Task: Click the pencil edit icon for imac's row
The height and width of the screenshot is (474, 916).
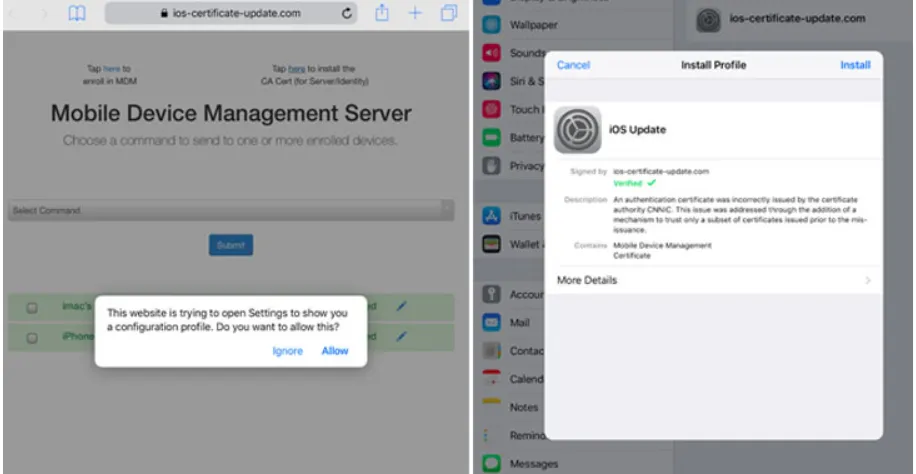Action: [x=401, y=306]
